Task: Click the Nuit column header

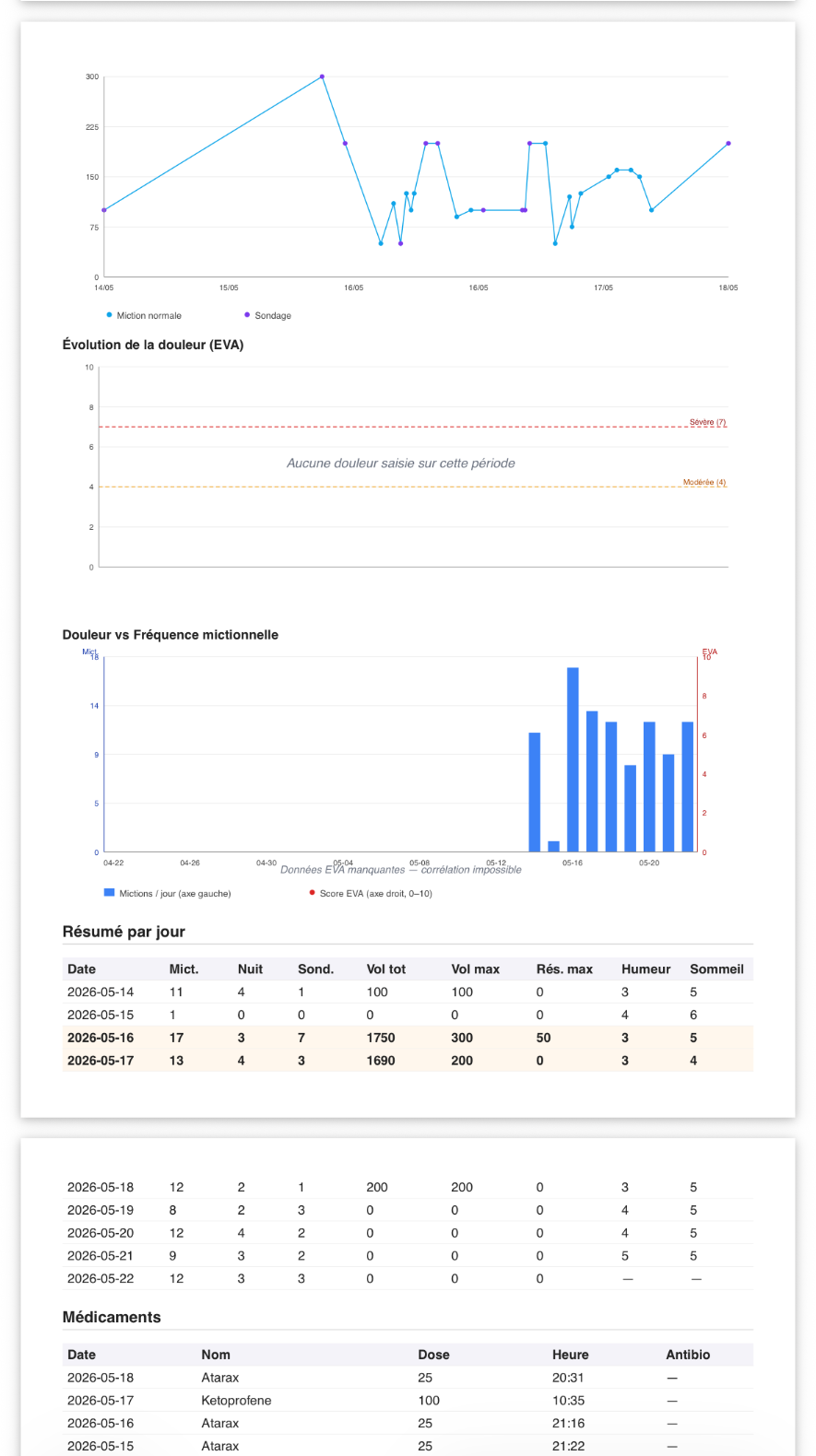Action: pos(250,969)
